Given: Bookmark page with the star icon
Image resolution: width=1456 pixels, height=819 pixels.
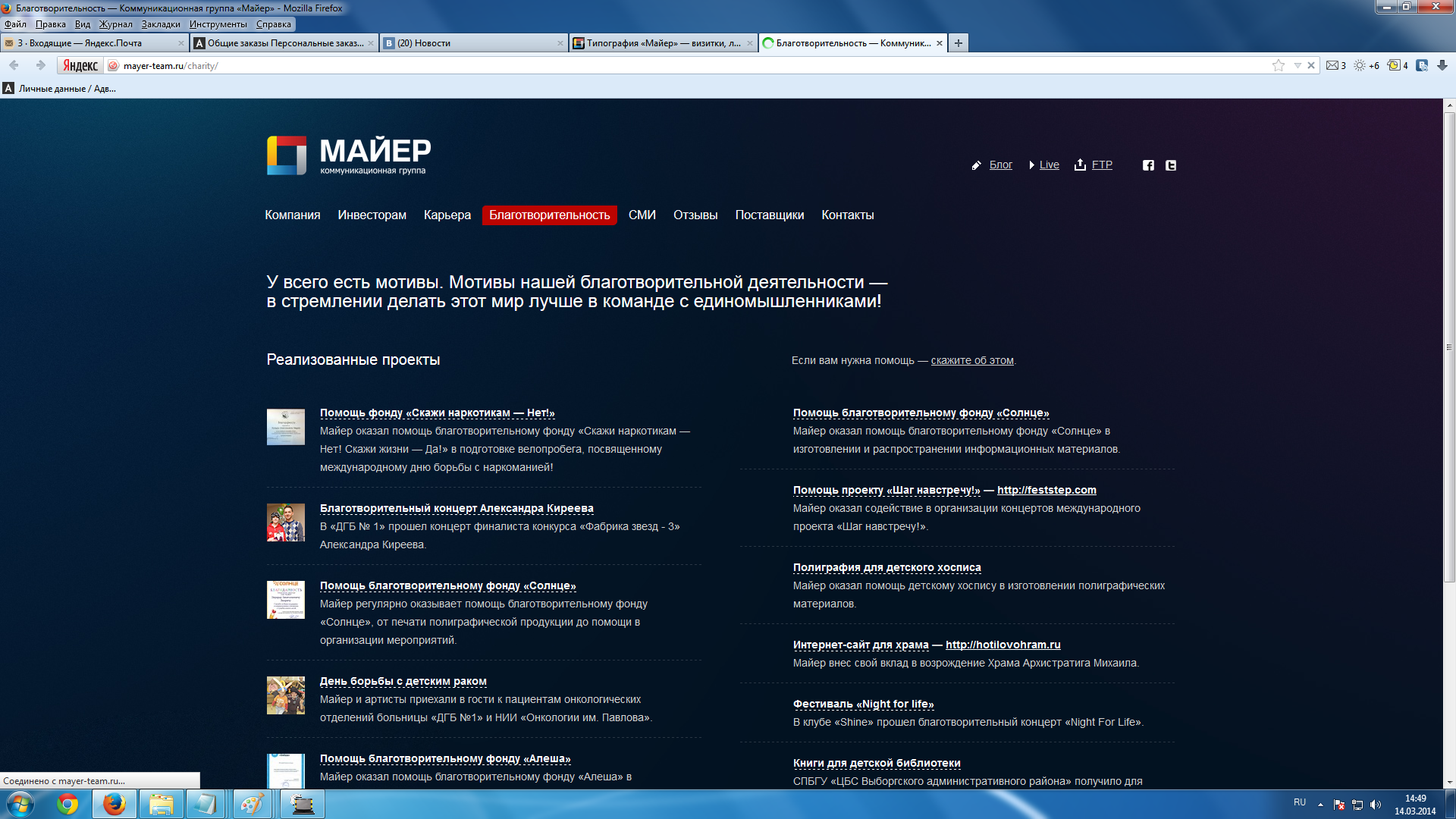Looking at the screenshot, I should [1279, 66].
